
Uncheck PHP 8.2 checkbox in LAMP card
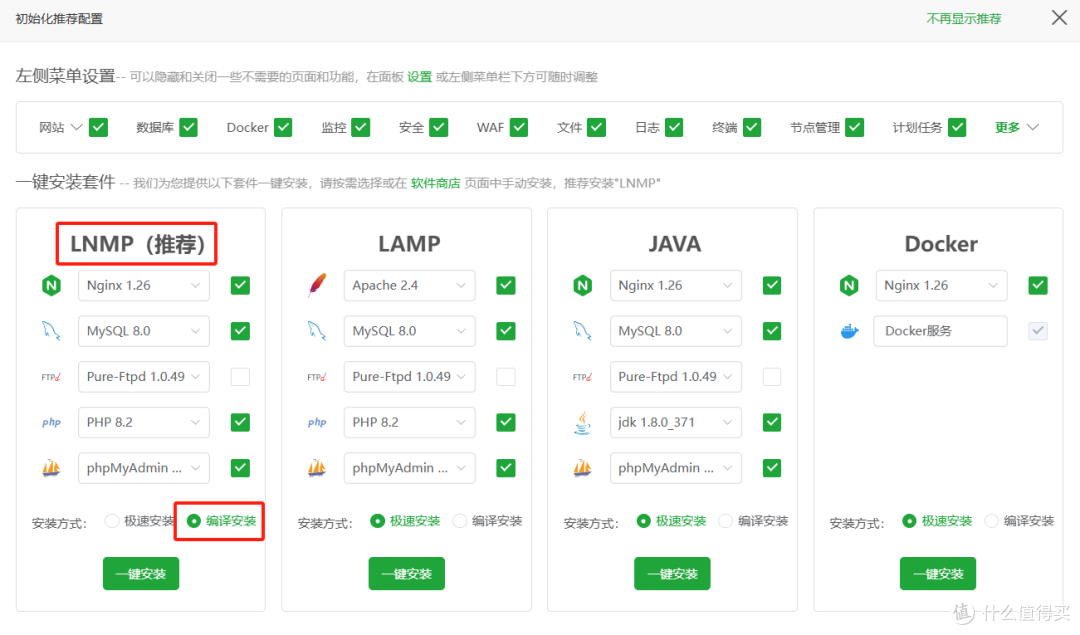point(506,422)
